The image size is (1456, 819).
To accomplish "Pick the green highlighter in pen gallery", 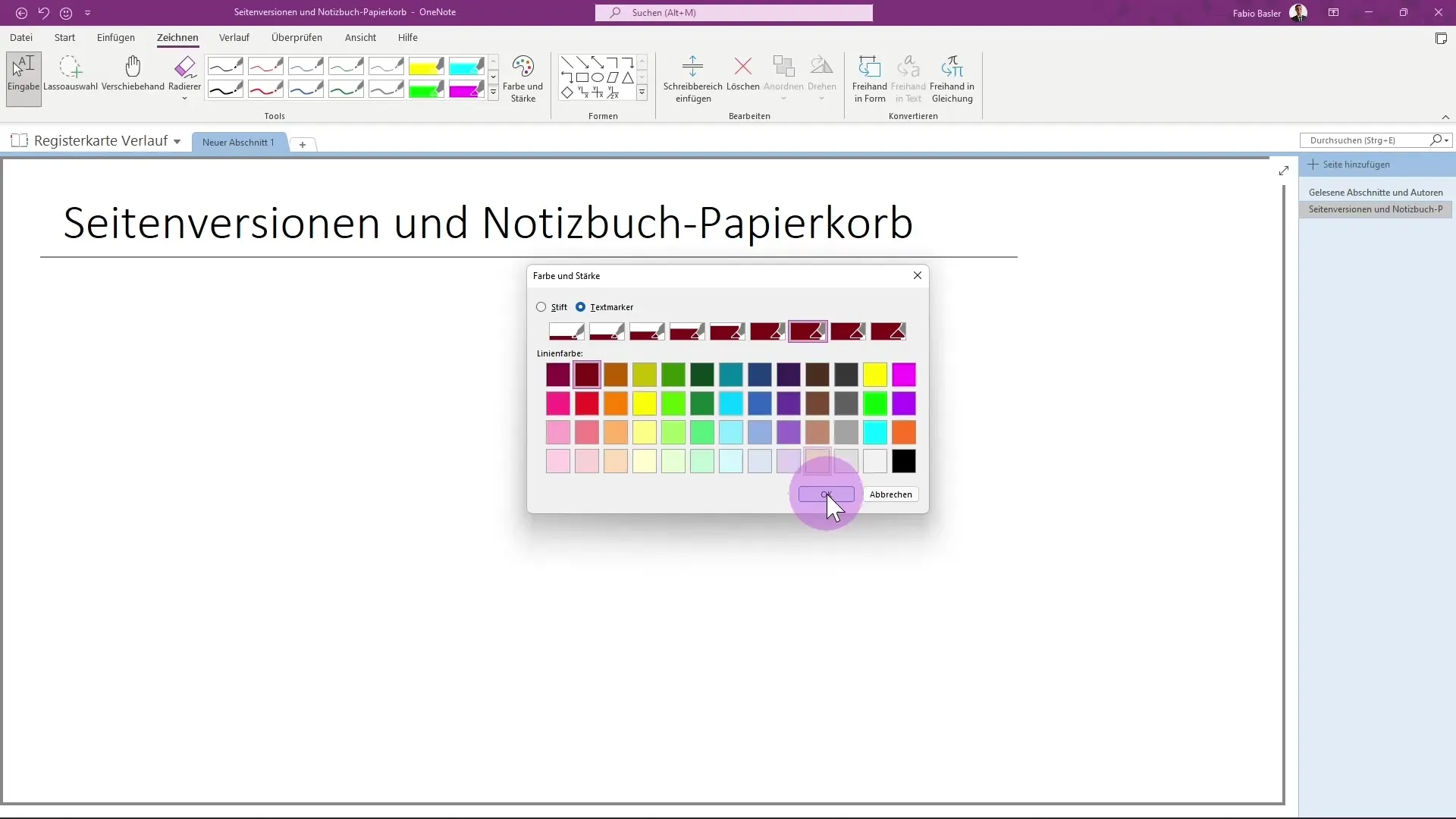I will pos(426,89).
